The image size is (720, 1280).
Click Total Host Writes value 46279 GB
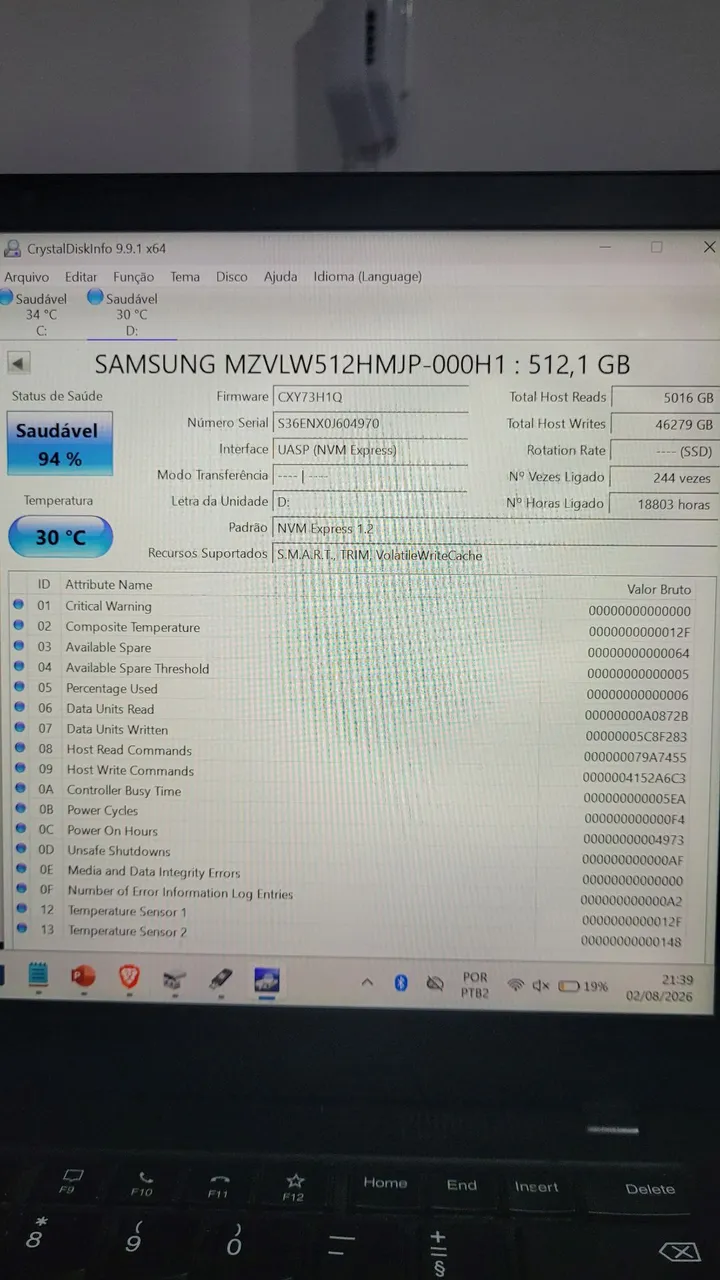664,424
